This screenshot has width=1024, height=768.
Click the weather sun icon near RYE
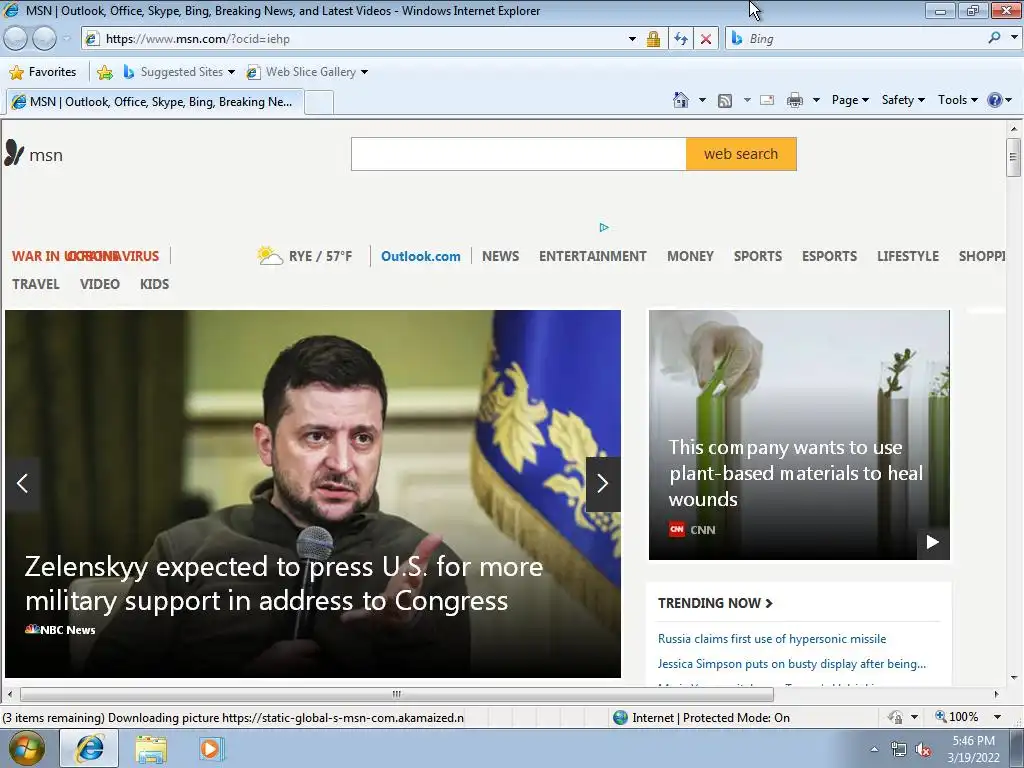(x=270, y=255)
